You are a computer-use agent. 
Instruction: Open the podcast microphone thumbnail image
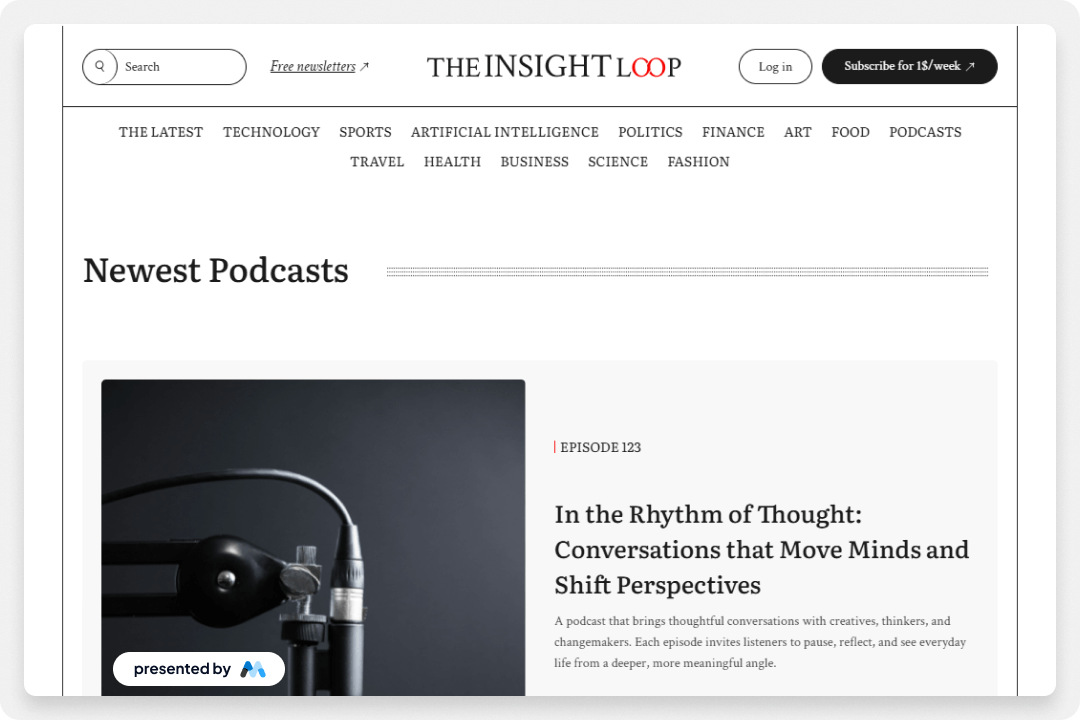tap(313, 537)
